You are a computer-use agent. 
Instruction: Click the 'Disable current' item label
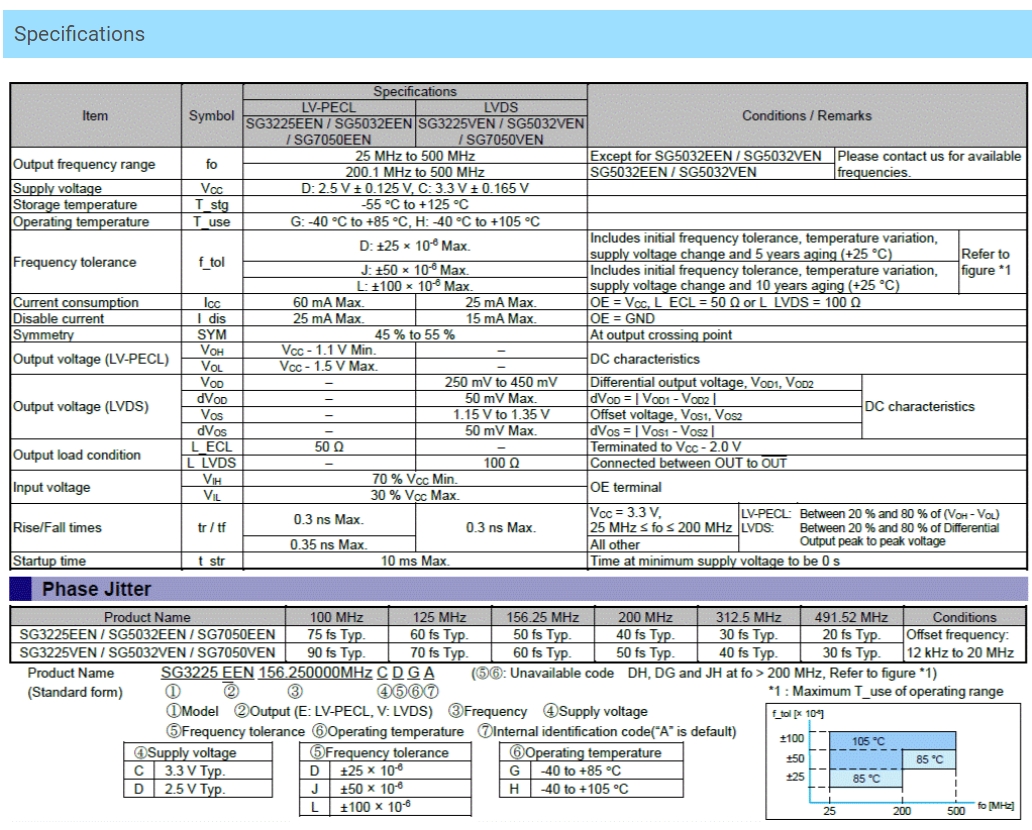click(x=59, y=319)
